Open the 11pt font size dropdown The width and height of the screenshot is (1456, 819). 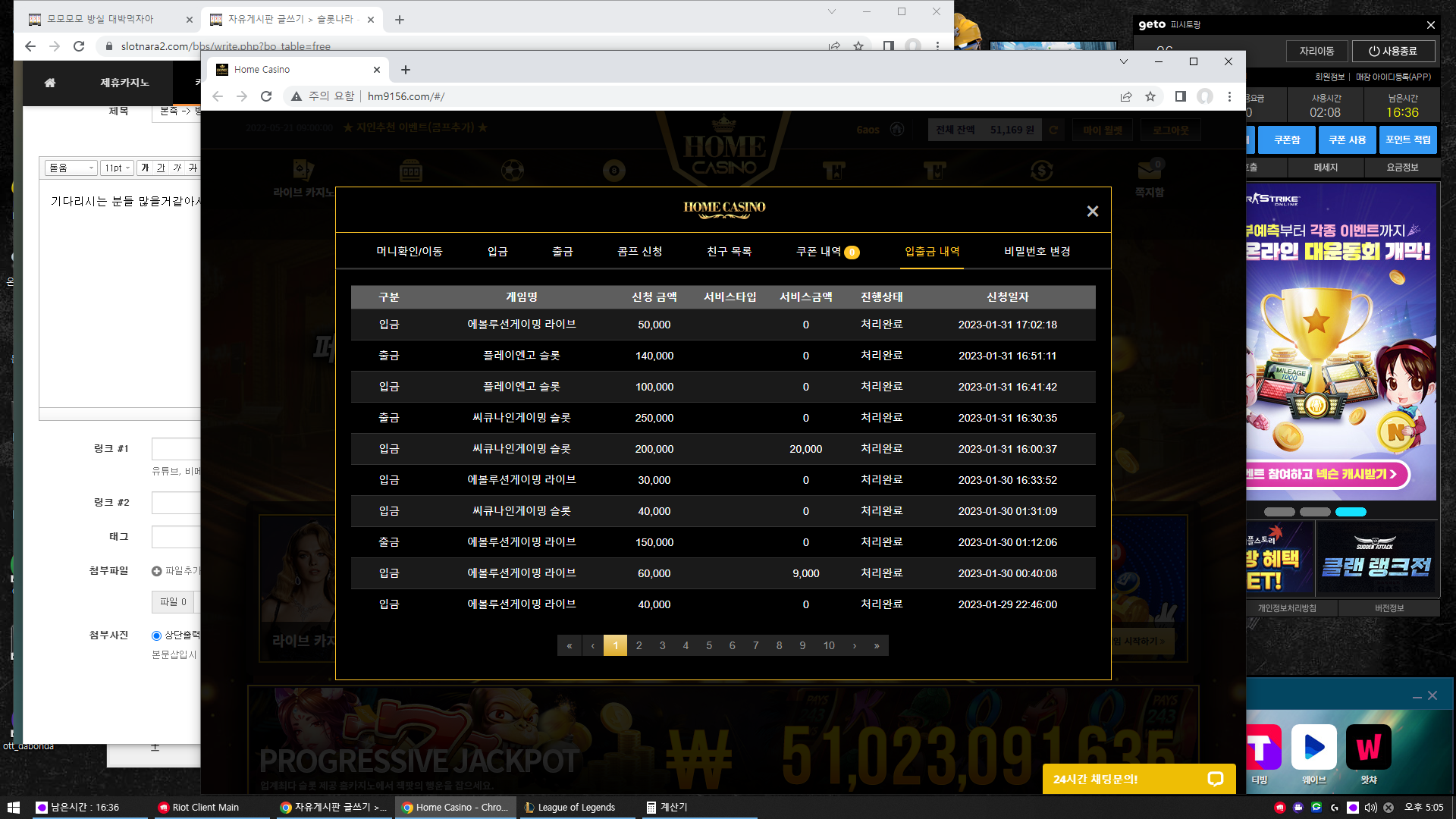point(118,168)
